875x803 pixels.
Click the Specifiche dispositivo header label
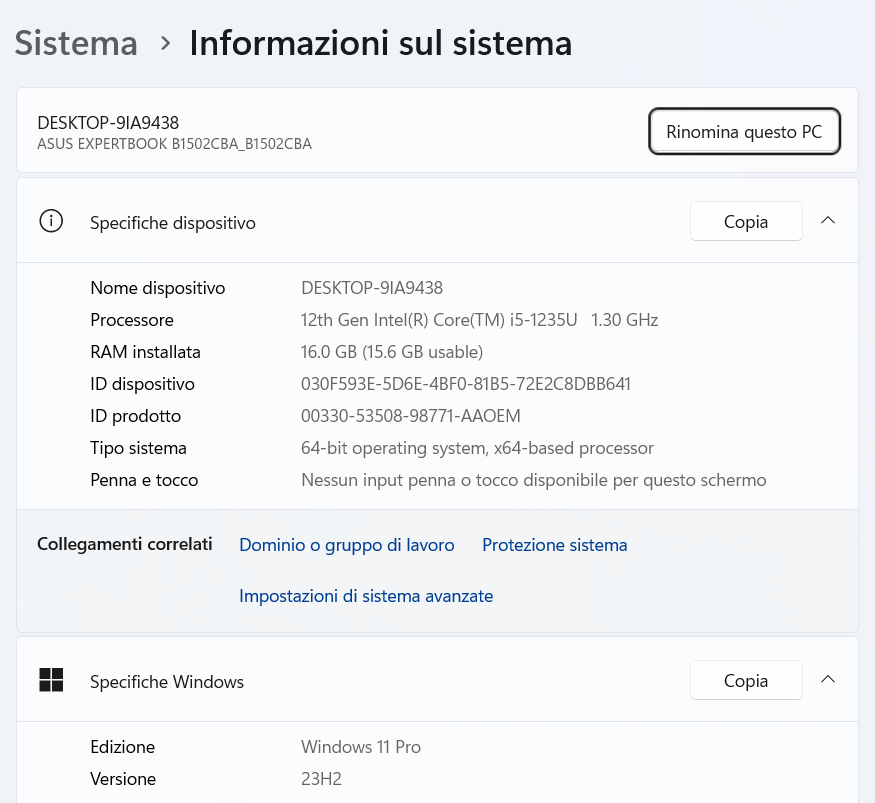click(x=173, y=223)
